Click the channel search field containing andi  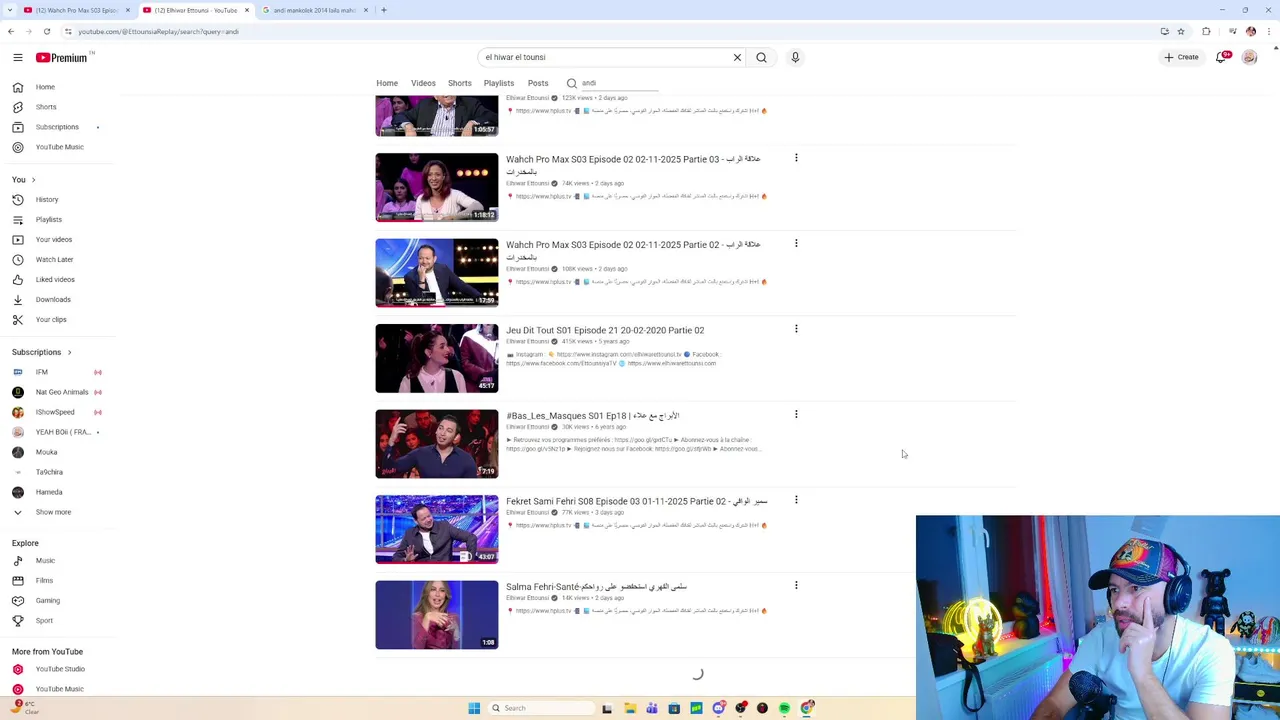620,83
